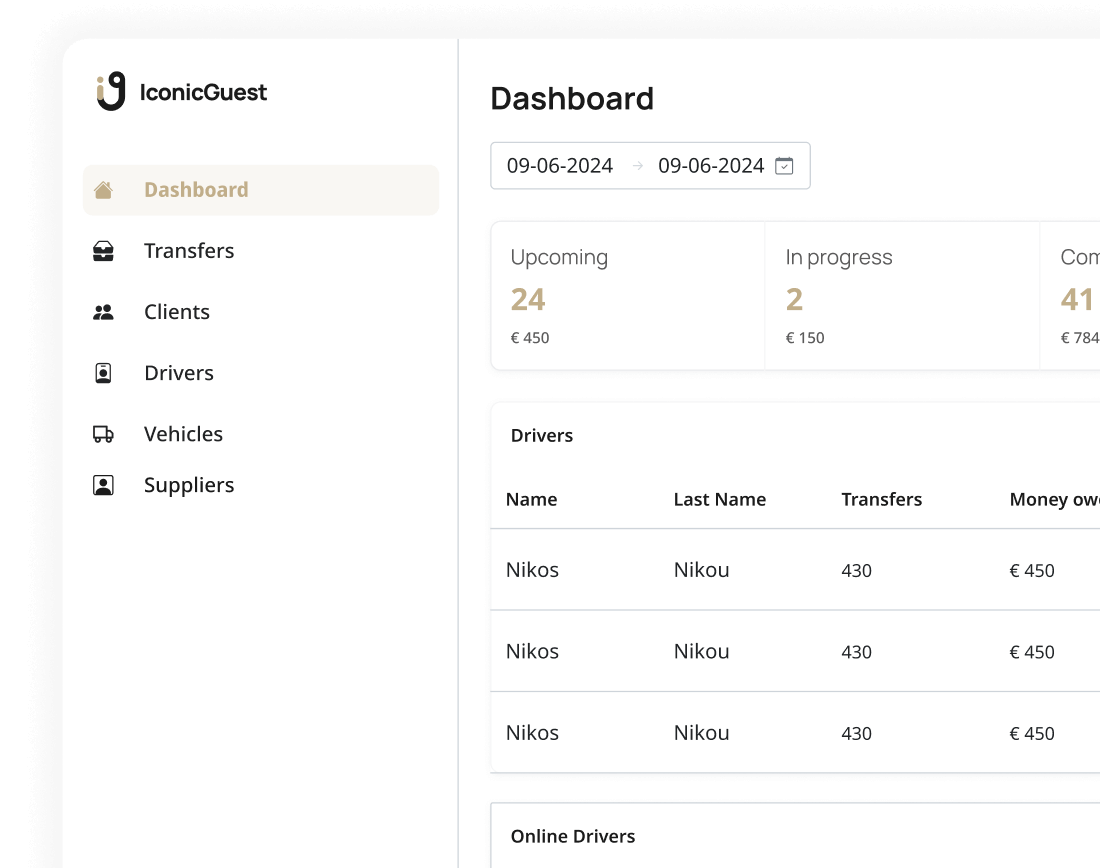Screen dimensions: 1100x868
Task: Click the Transfers briefcase icon
Action: tap(103, 251)
